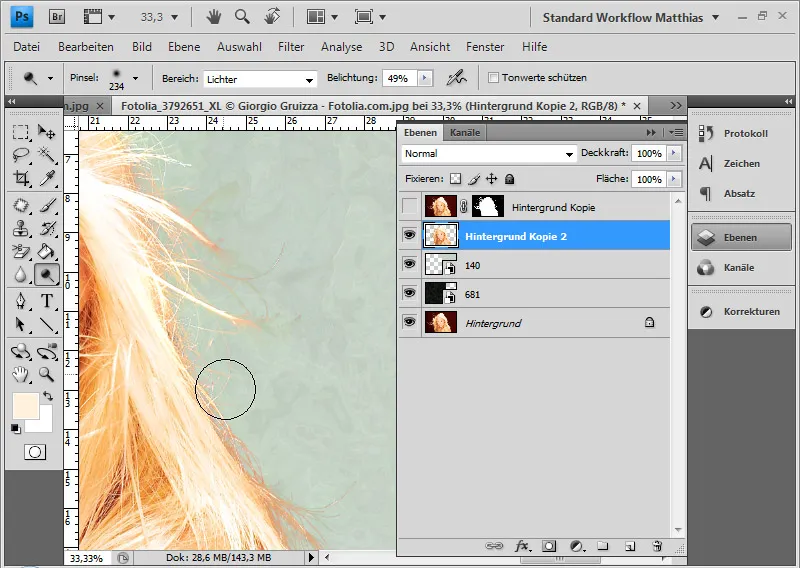
Task: Open the tool preset picker arrow
Action: (50, 78)
